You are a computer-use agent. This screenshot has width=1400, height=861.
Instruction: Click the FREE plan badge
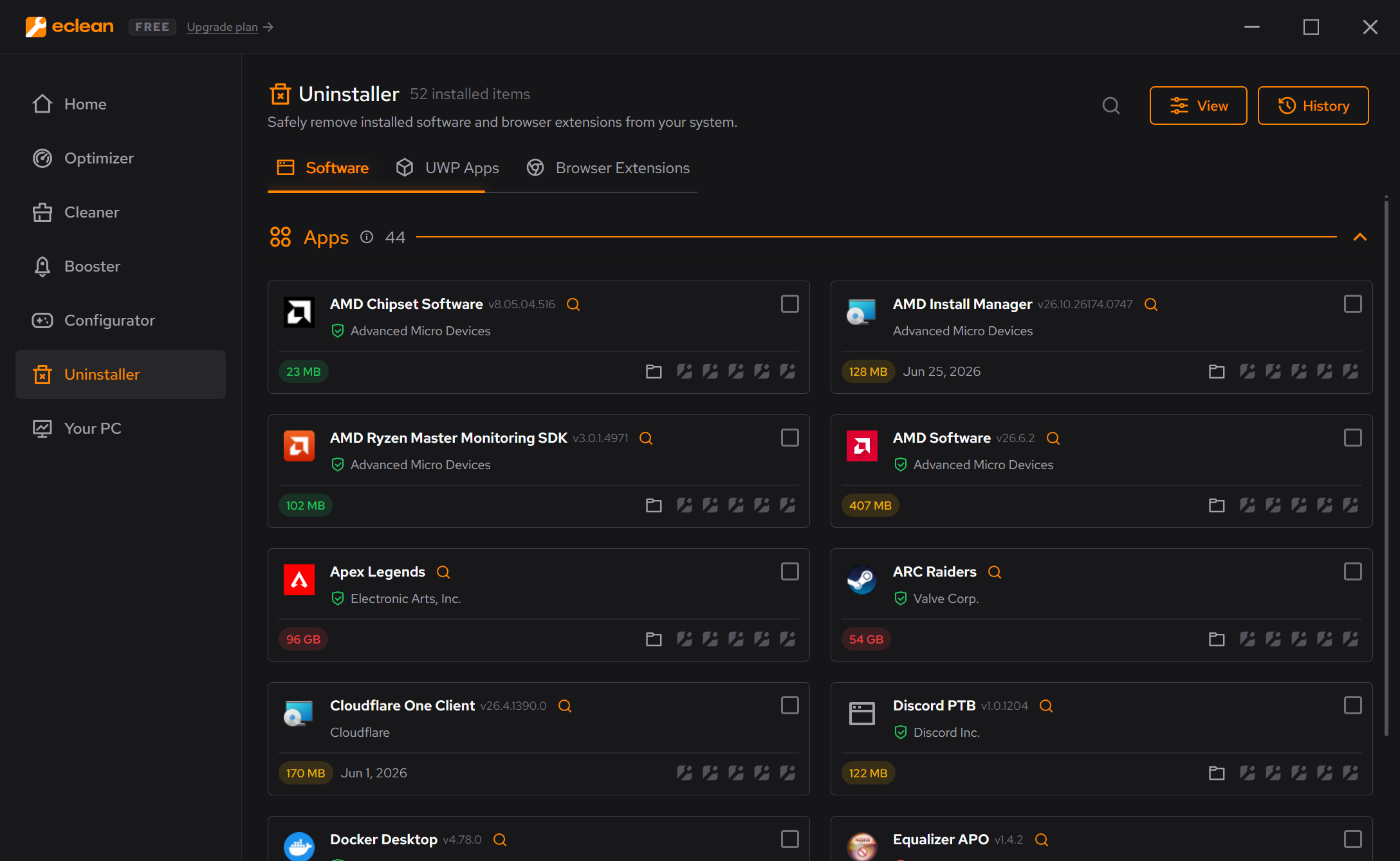tap(152, 27)
